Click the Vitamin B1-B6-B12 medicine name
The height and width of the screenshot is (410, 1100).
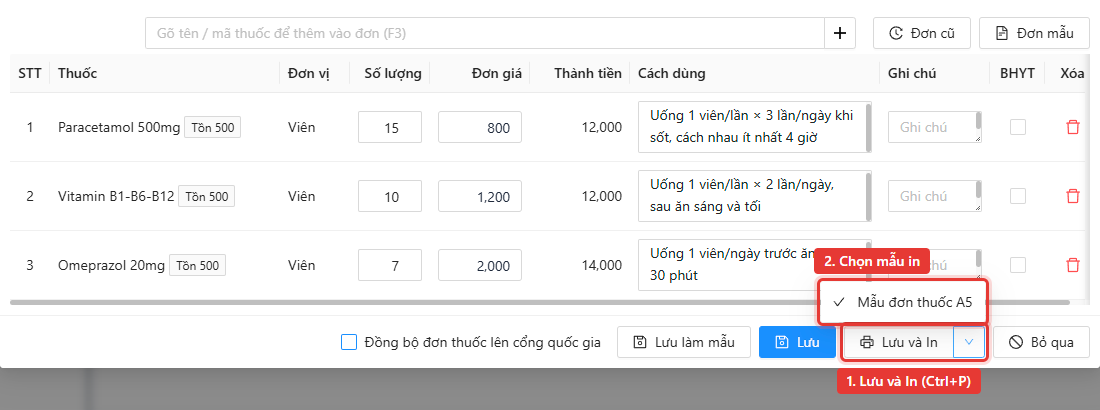click(116, 196)
